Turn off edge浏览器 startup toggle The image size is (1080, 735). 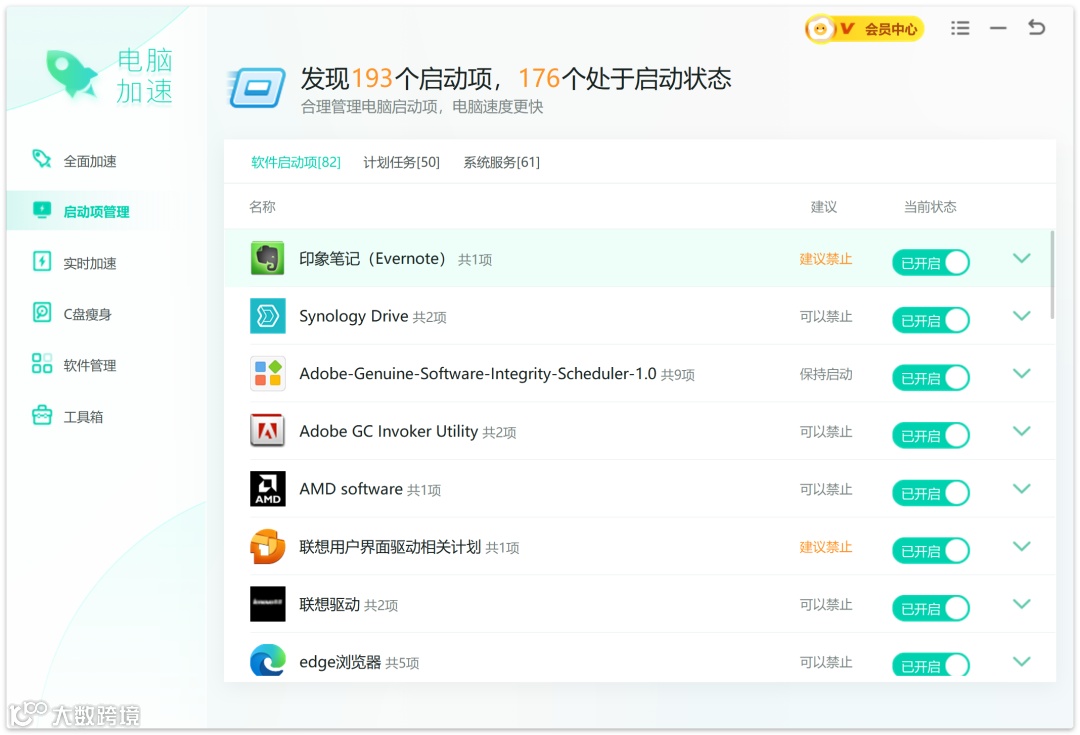(931, 665)
